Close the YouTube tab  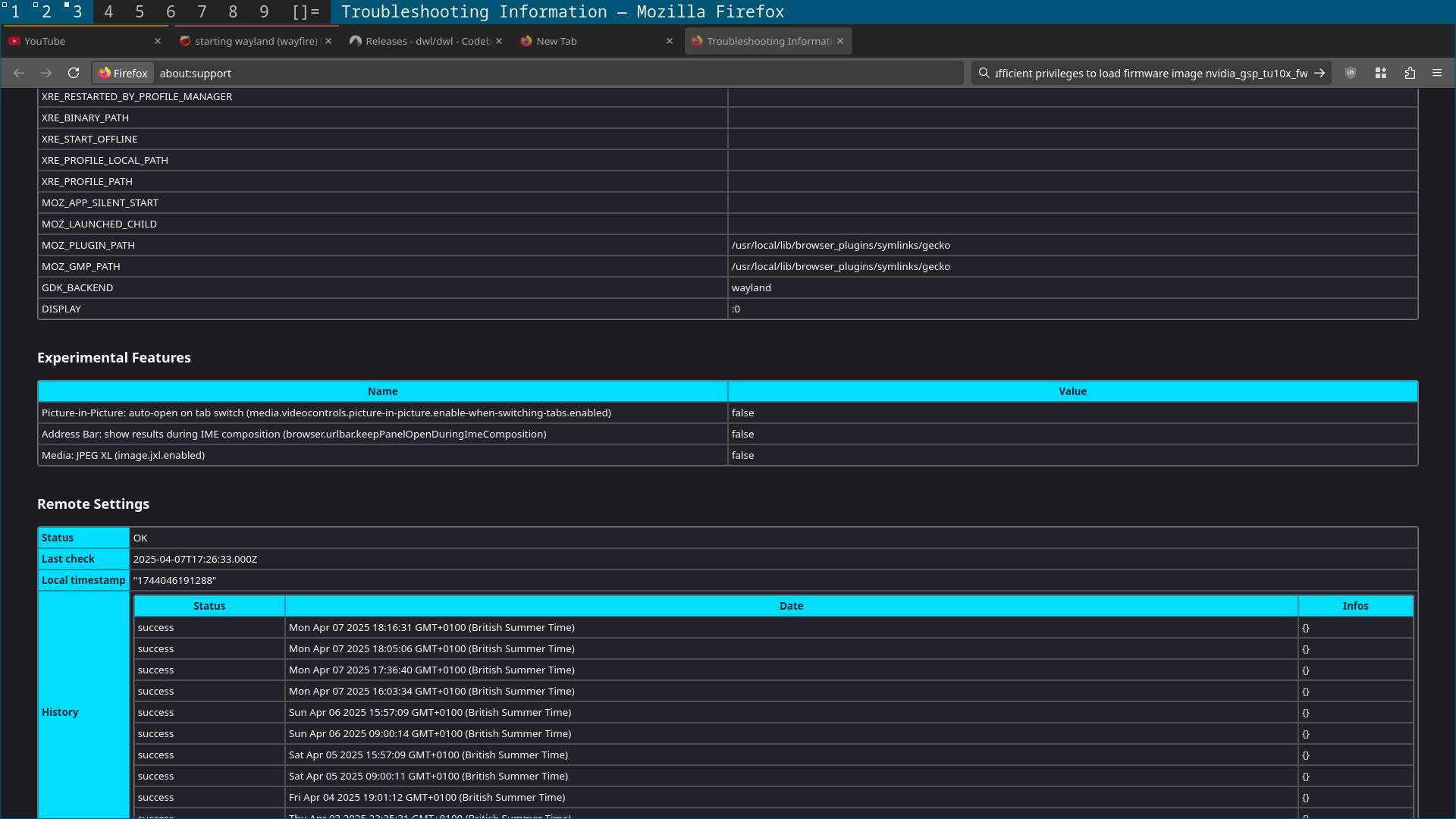[x=158, y=41]
